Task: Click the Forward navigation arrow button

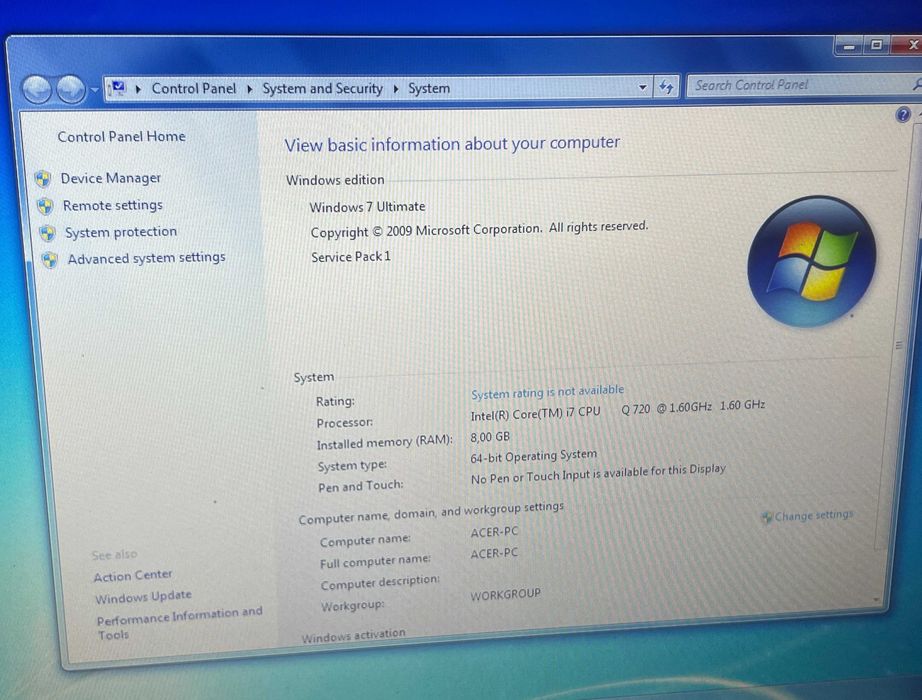Action: click(71, 91)
